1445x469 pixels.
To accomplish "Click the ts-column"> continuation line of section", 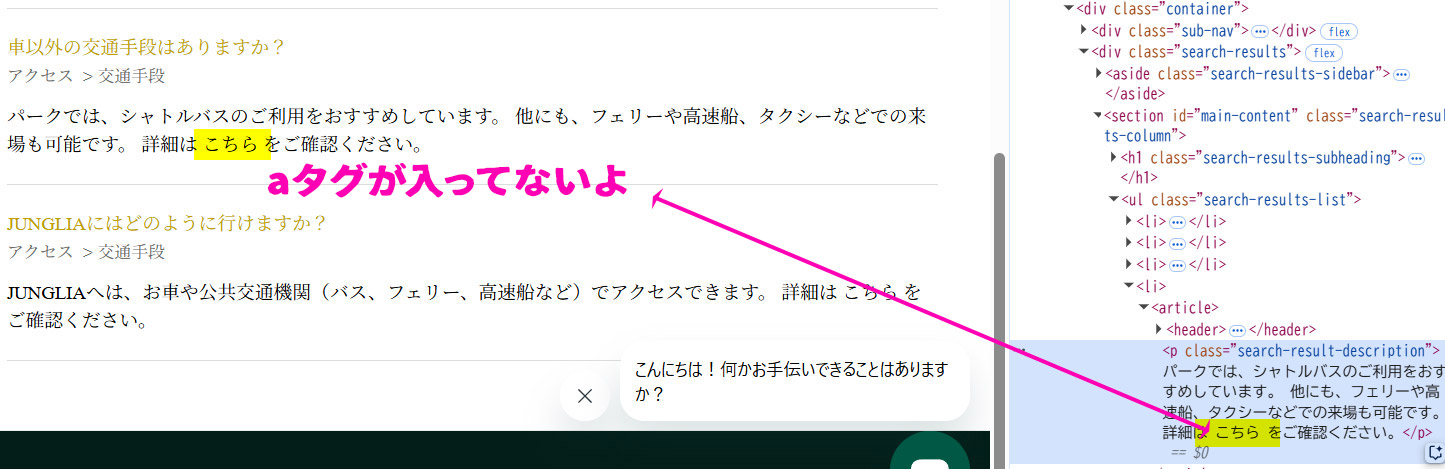I will (x=1145, y=136).
